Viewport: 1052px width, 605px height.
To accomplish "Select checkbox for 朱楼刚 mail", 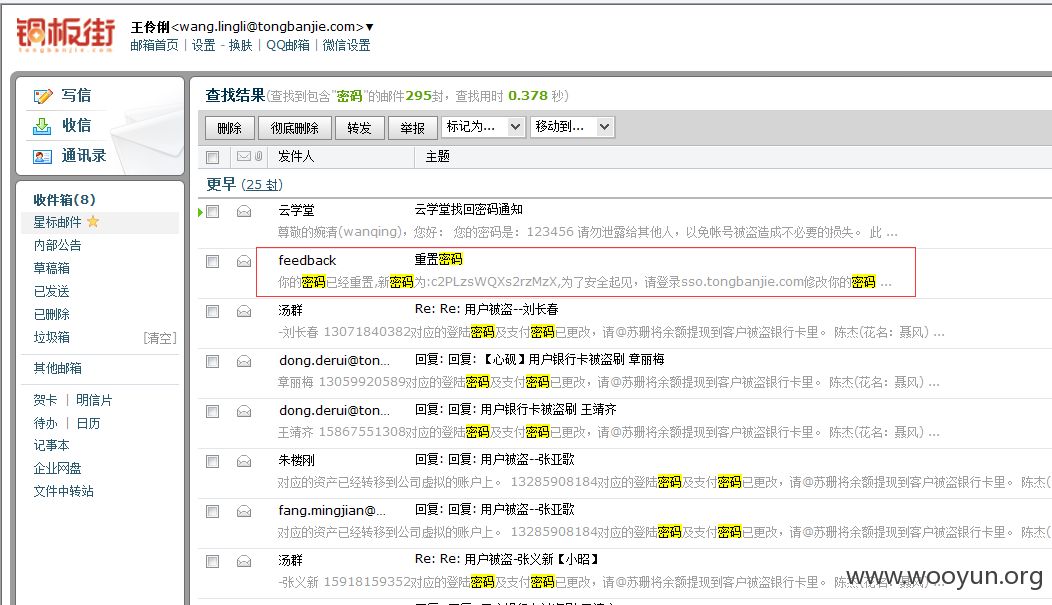I will pos(213,461).
